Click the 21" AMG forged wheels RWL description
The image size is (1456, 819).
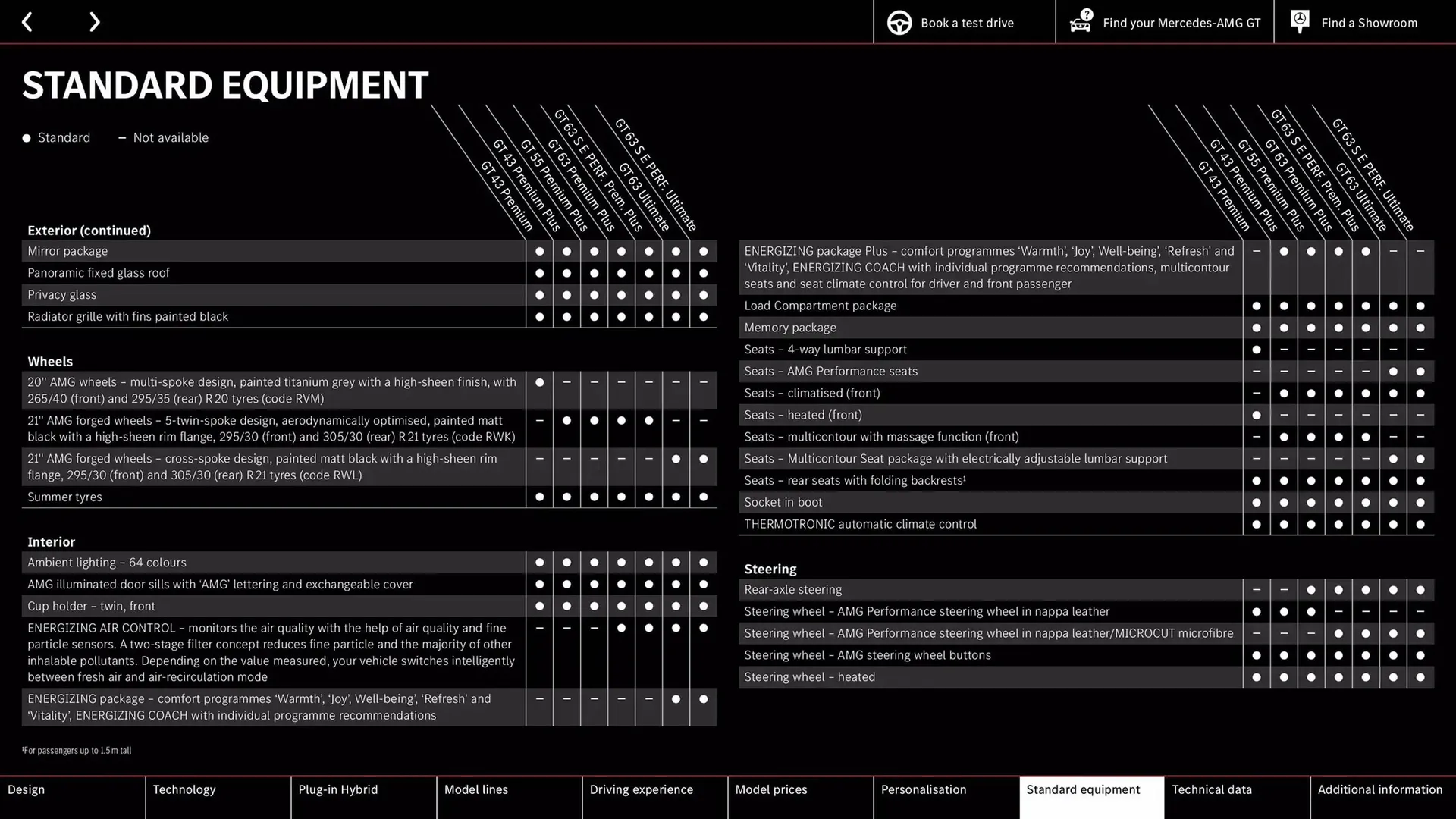click(x=262, y=467)
